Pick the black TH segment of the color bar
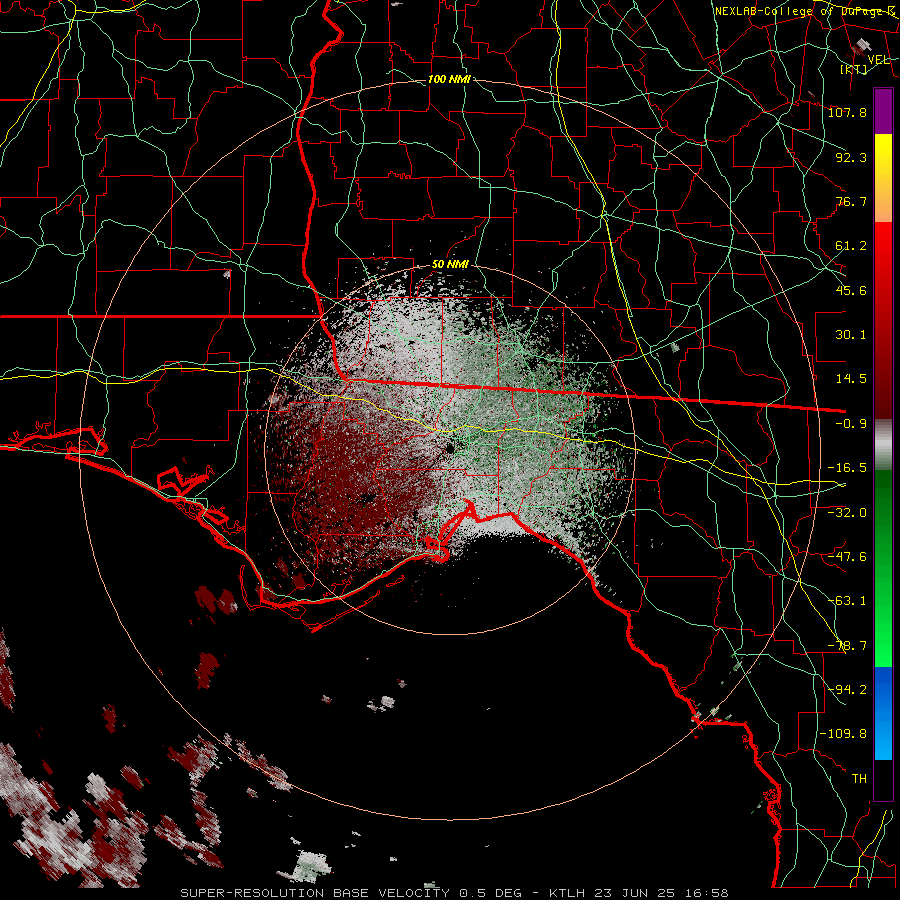The height and width of the screenshot is (900, 900). 883,780
